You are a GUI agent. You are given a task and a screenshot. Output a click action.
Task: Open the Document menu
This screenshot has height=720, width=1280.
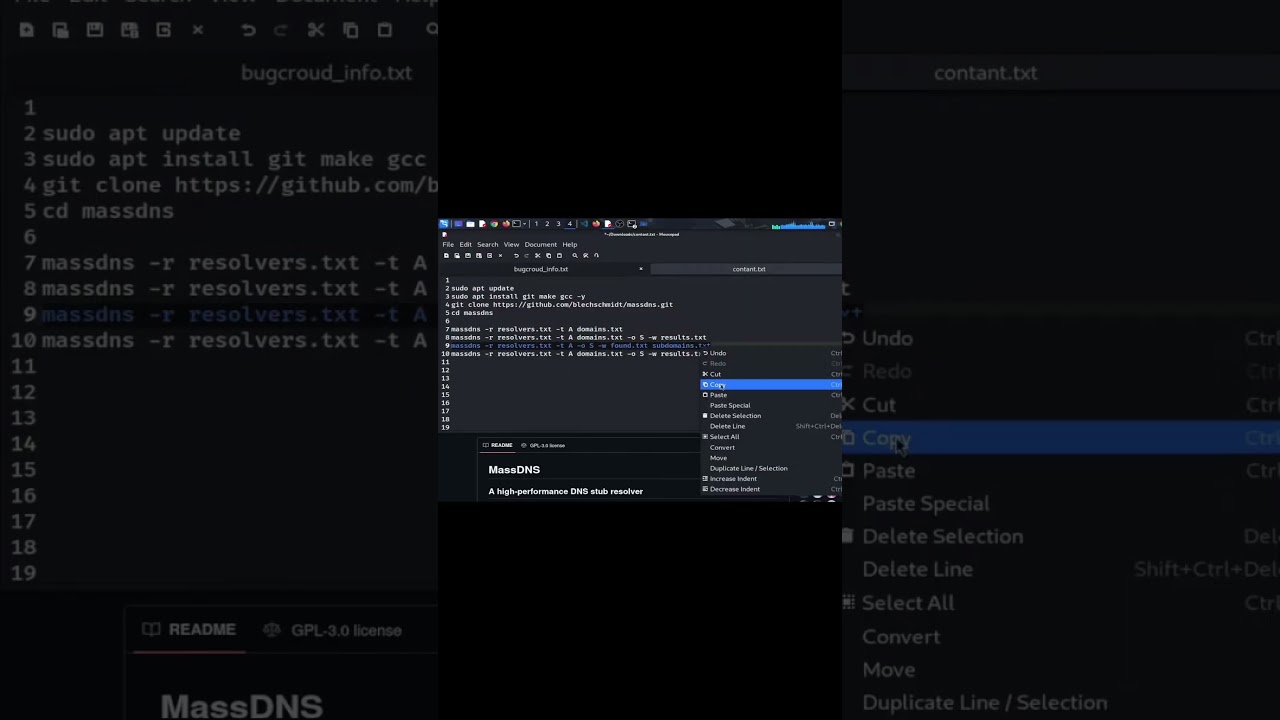click(x=541, y=245)
